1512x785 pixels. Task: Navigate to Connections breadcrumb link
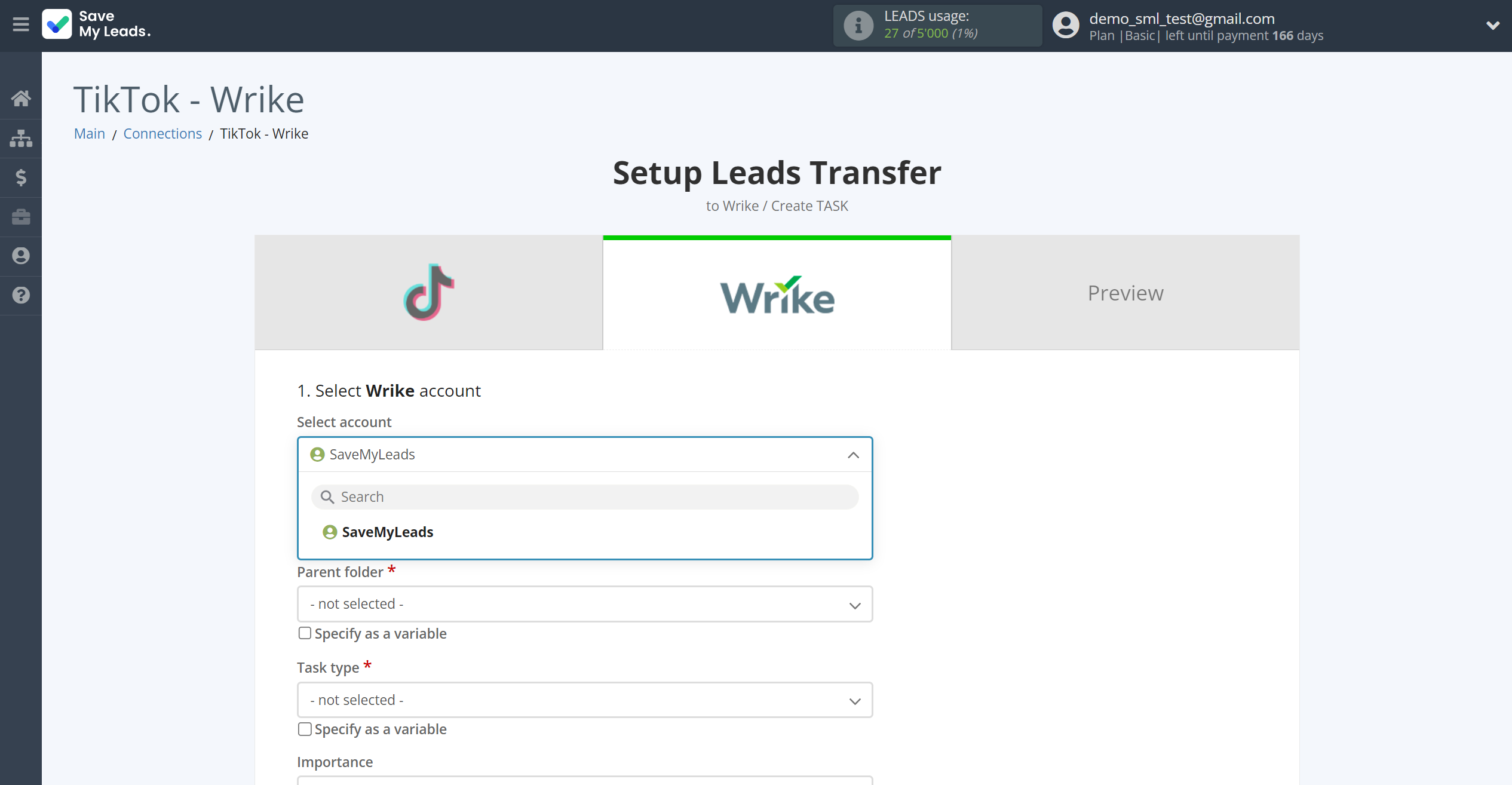pyautogui.click(x=163, y=133)
